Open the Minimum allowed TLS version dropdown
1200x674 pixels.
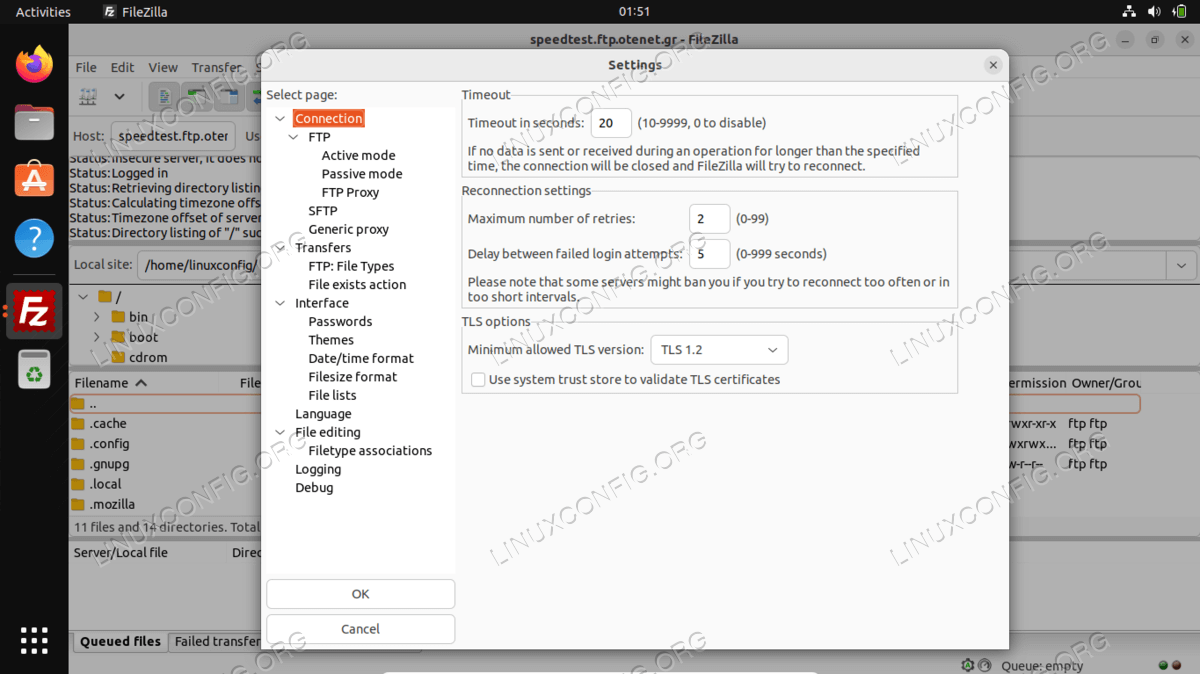pyautogui.click(x=719, y=350)
